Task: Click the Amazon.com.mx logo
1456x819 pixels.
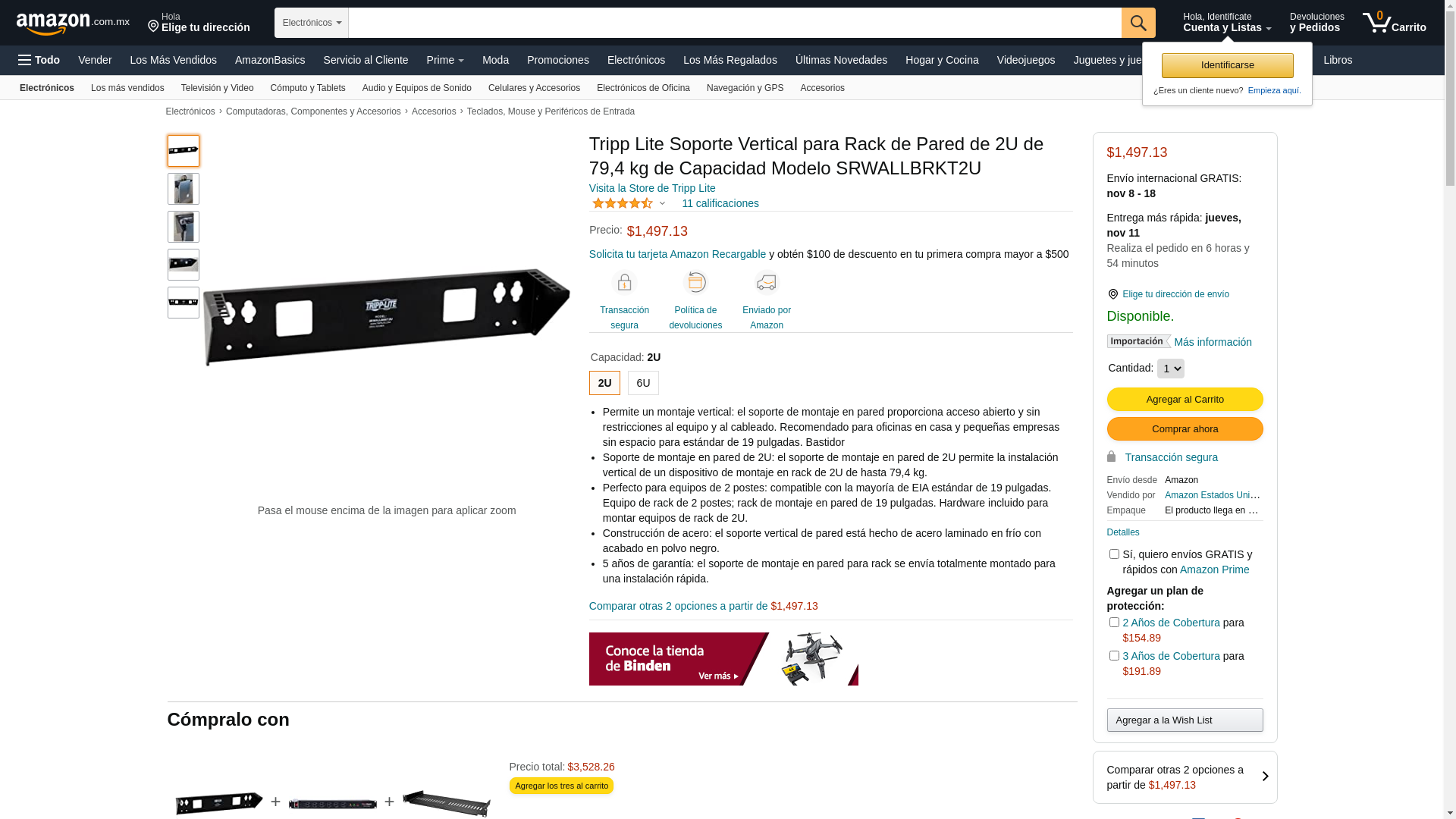Action: pos(73,24)
